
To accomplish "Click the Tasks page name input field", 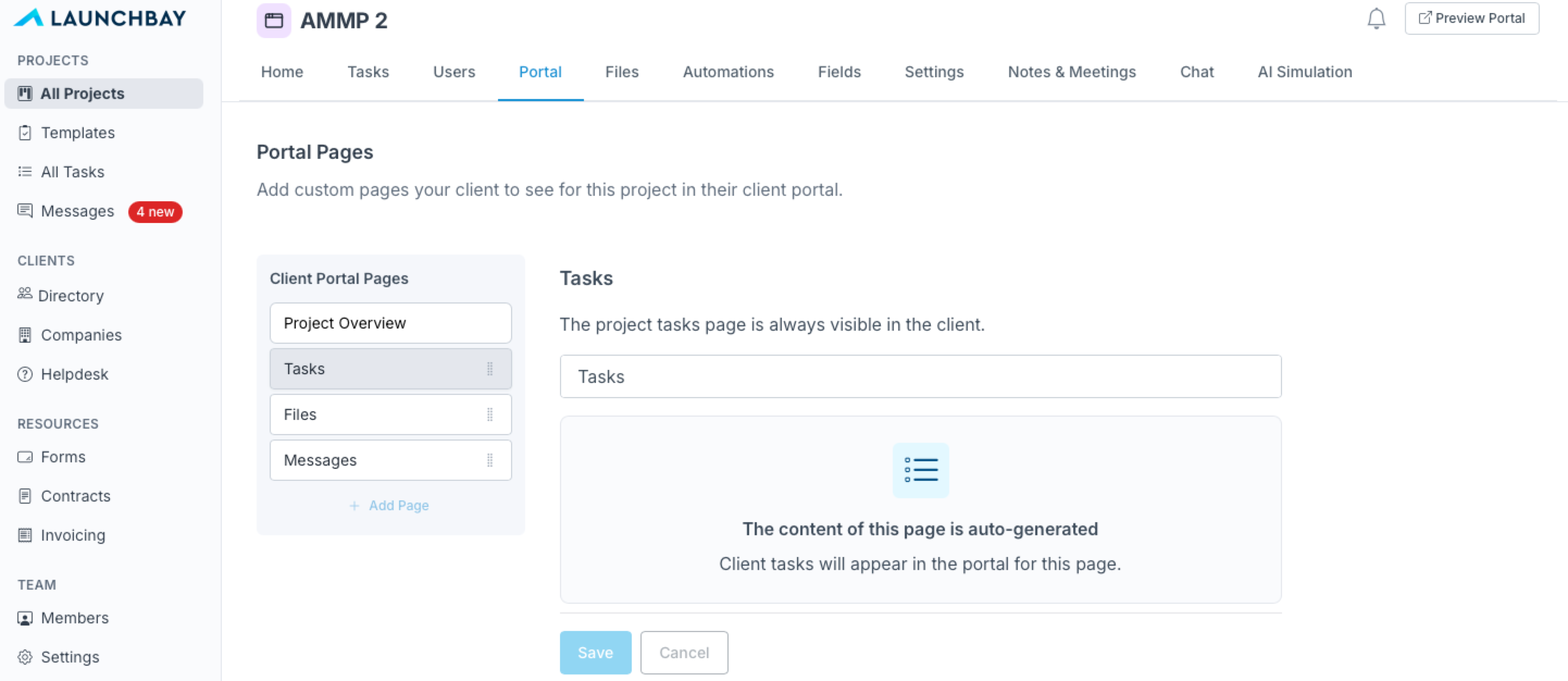I will 920,376.
